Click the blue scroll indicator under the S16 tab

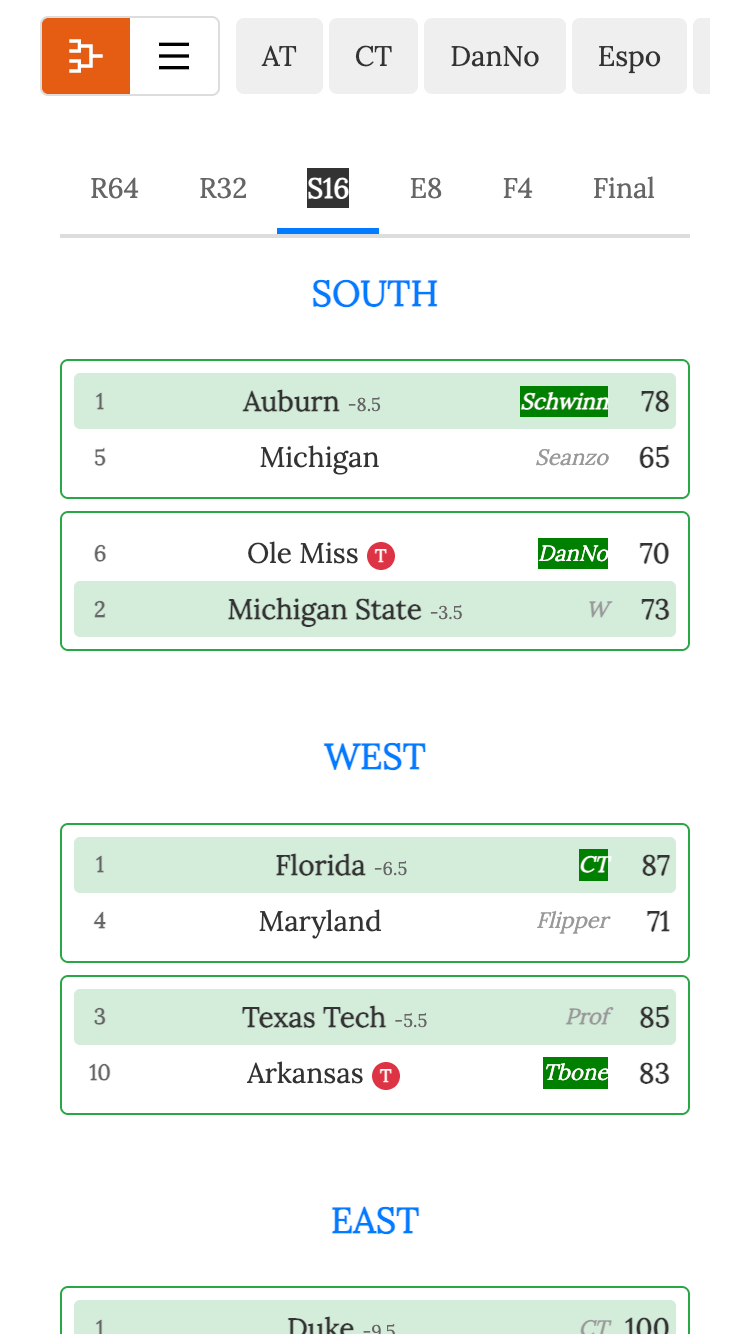328,231
